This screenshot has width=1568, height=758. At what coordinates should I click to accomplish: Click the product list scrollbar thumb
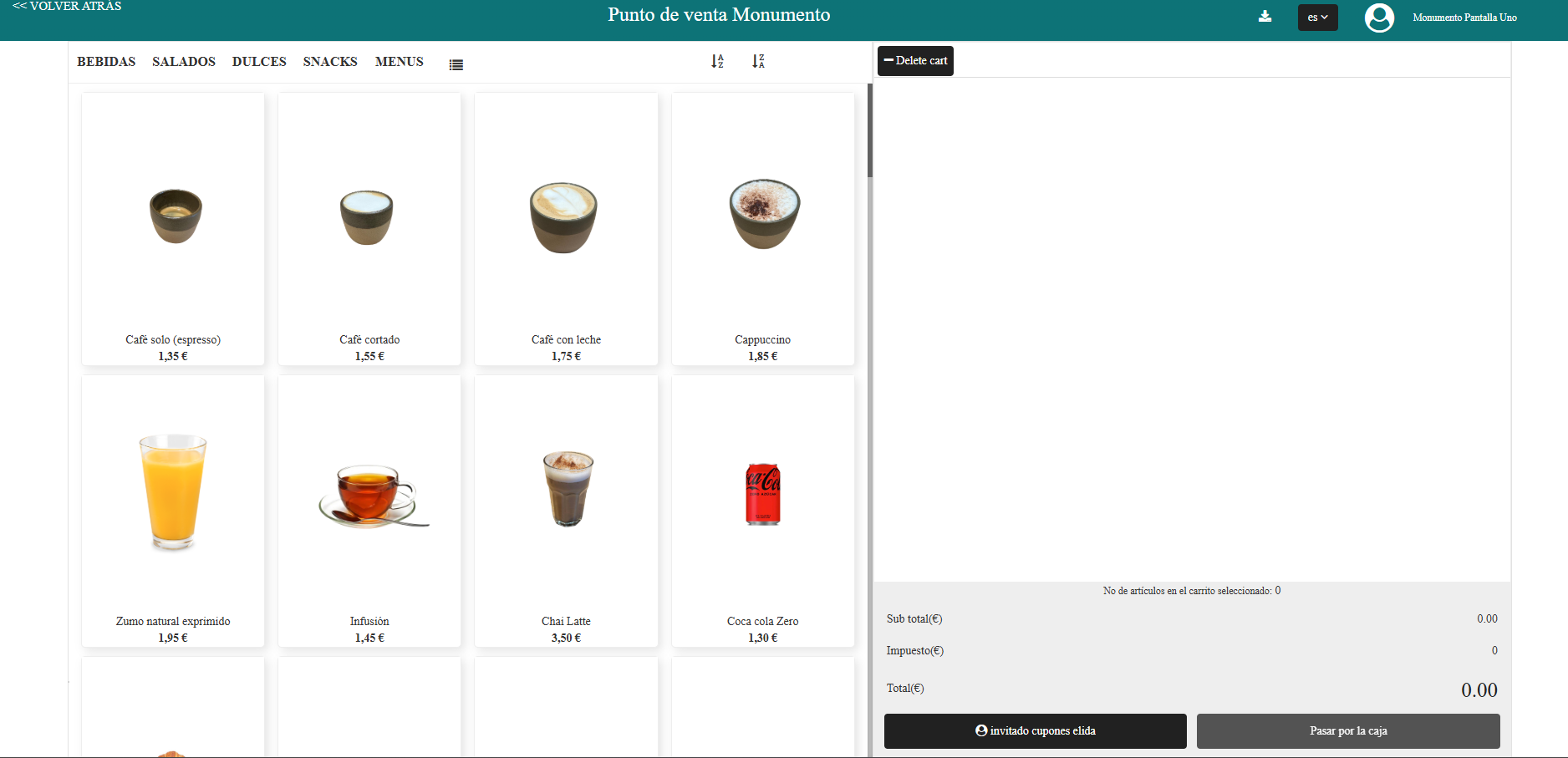[870, 130]
